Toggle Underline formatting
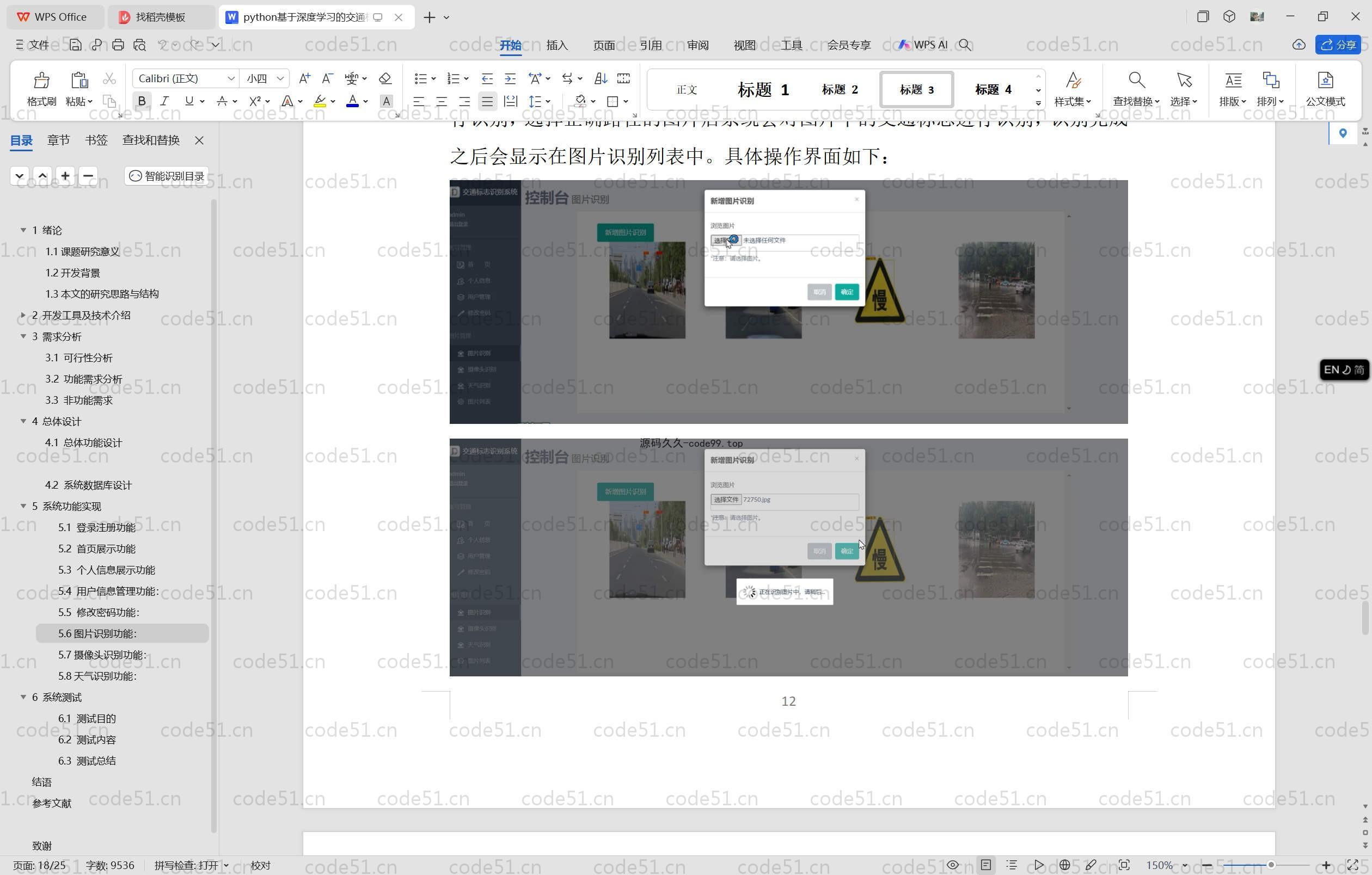The width and height of the screenshot is (1372, 875). click(188, 101)
